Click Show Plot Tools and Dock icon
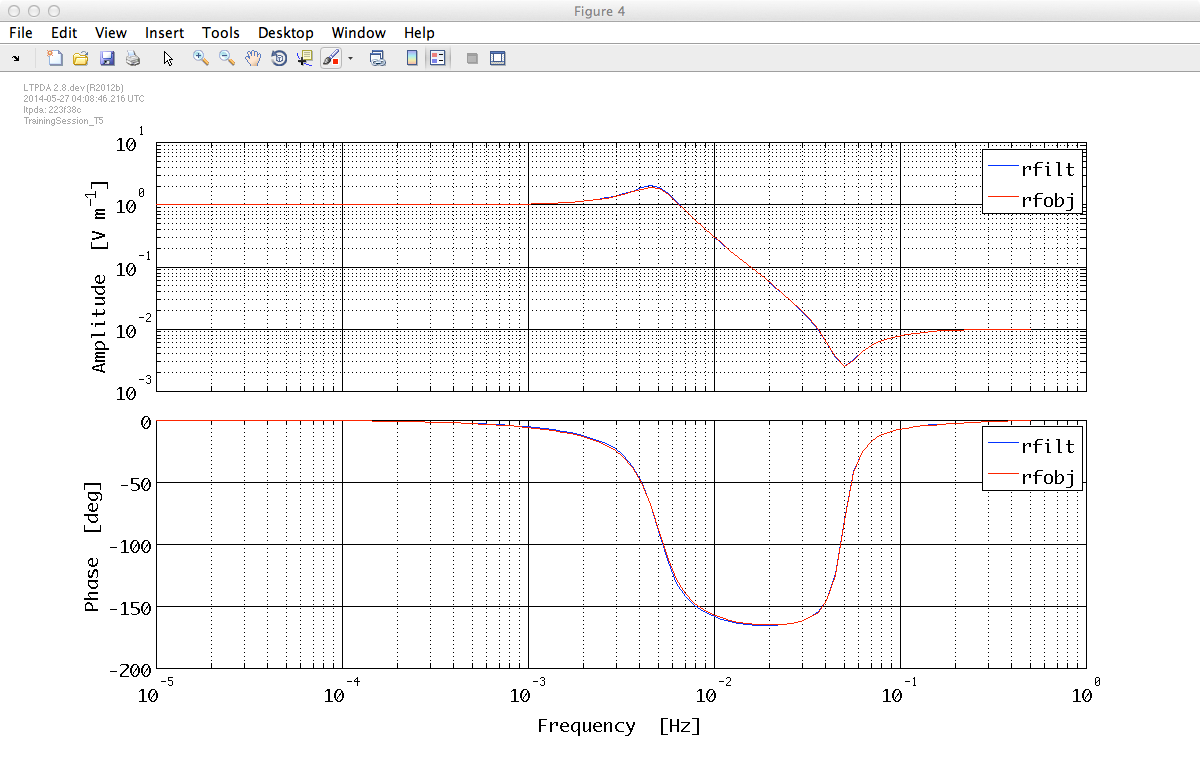Screen dimensions: 1200x773 (498, 58)
